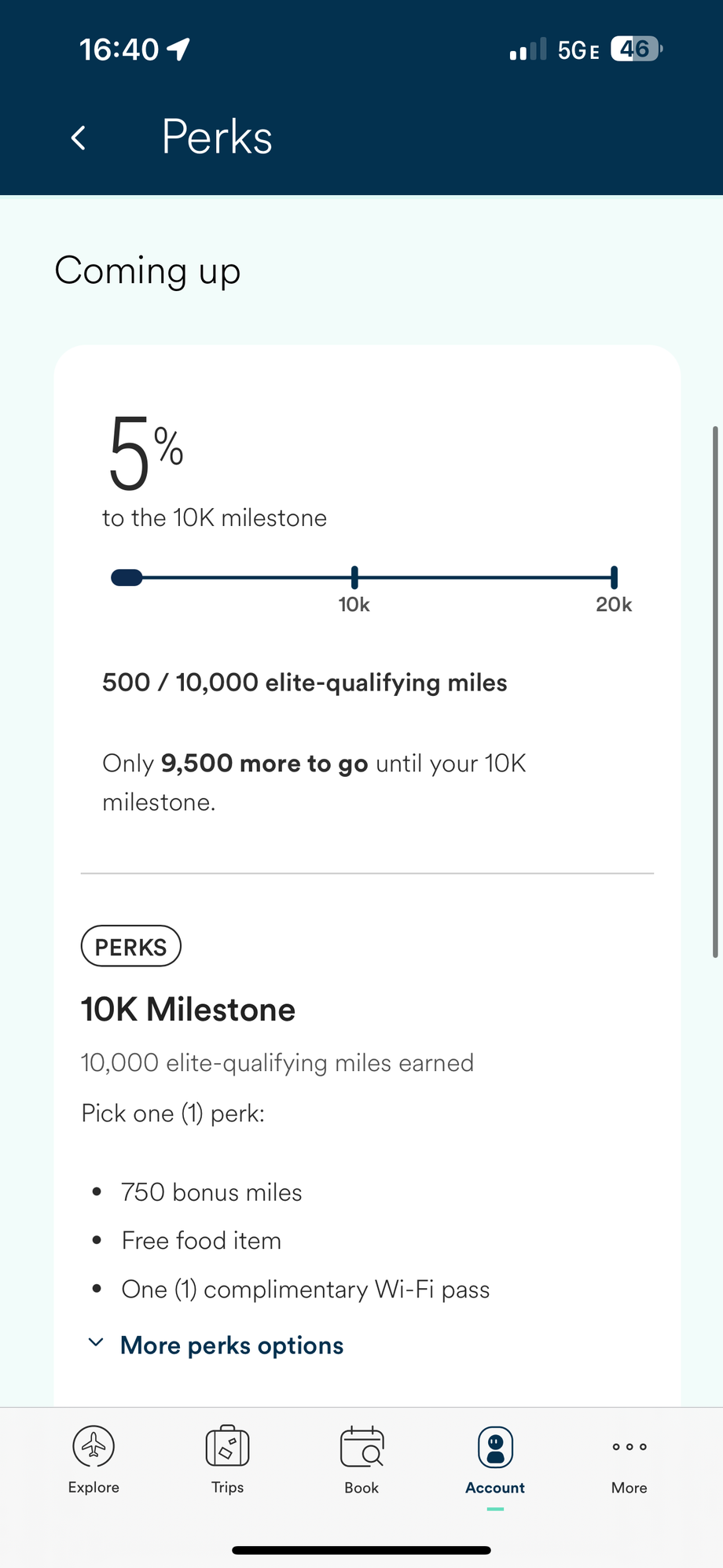Tap the 10K Milestone heading
Screen dimensions: 723x1568
[189, 1010]
